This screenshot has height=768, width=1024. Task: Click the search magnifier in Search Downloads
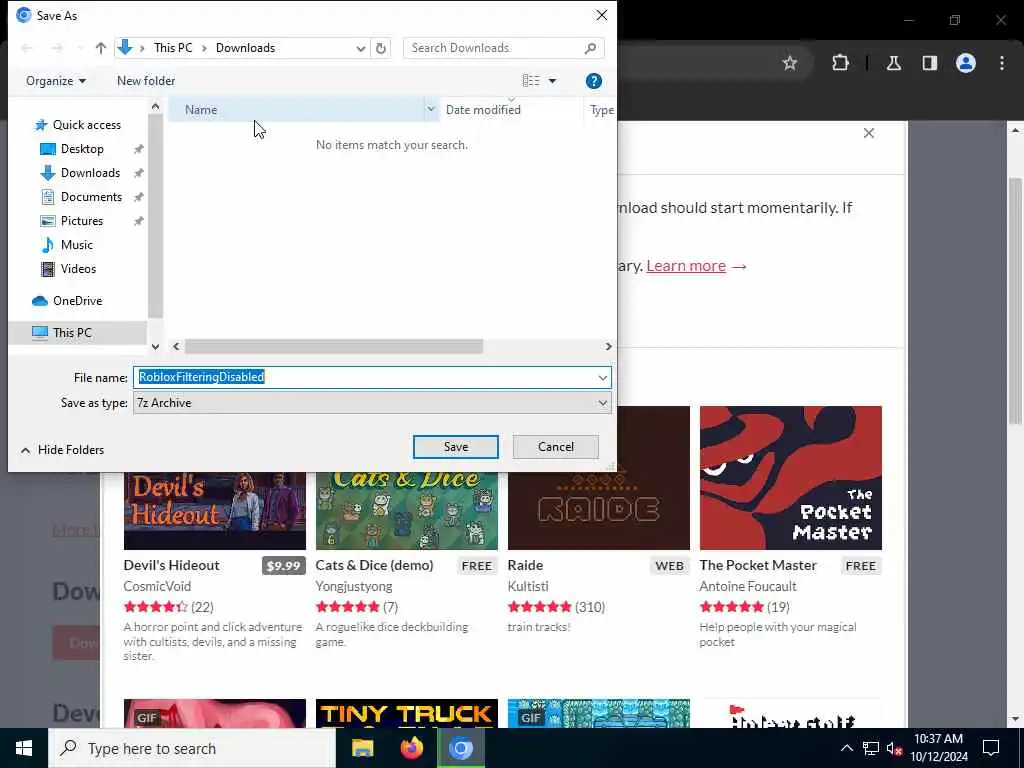pos(590,48)
